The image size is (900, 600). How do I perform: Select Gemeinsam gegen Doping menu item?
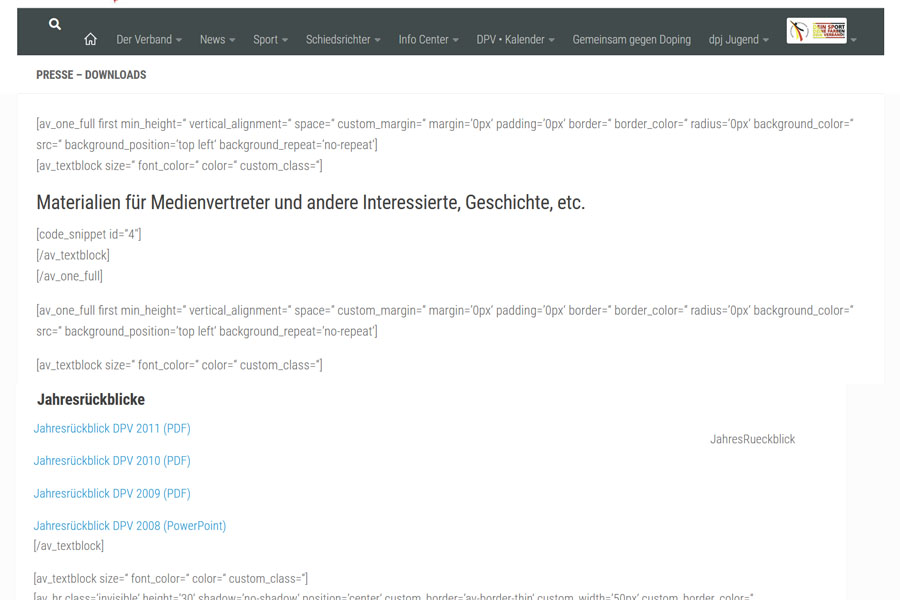631,40
